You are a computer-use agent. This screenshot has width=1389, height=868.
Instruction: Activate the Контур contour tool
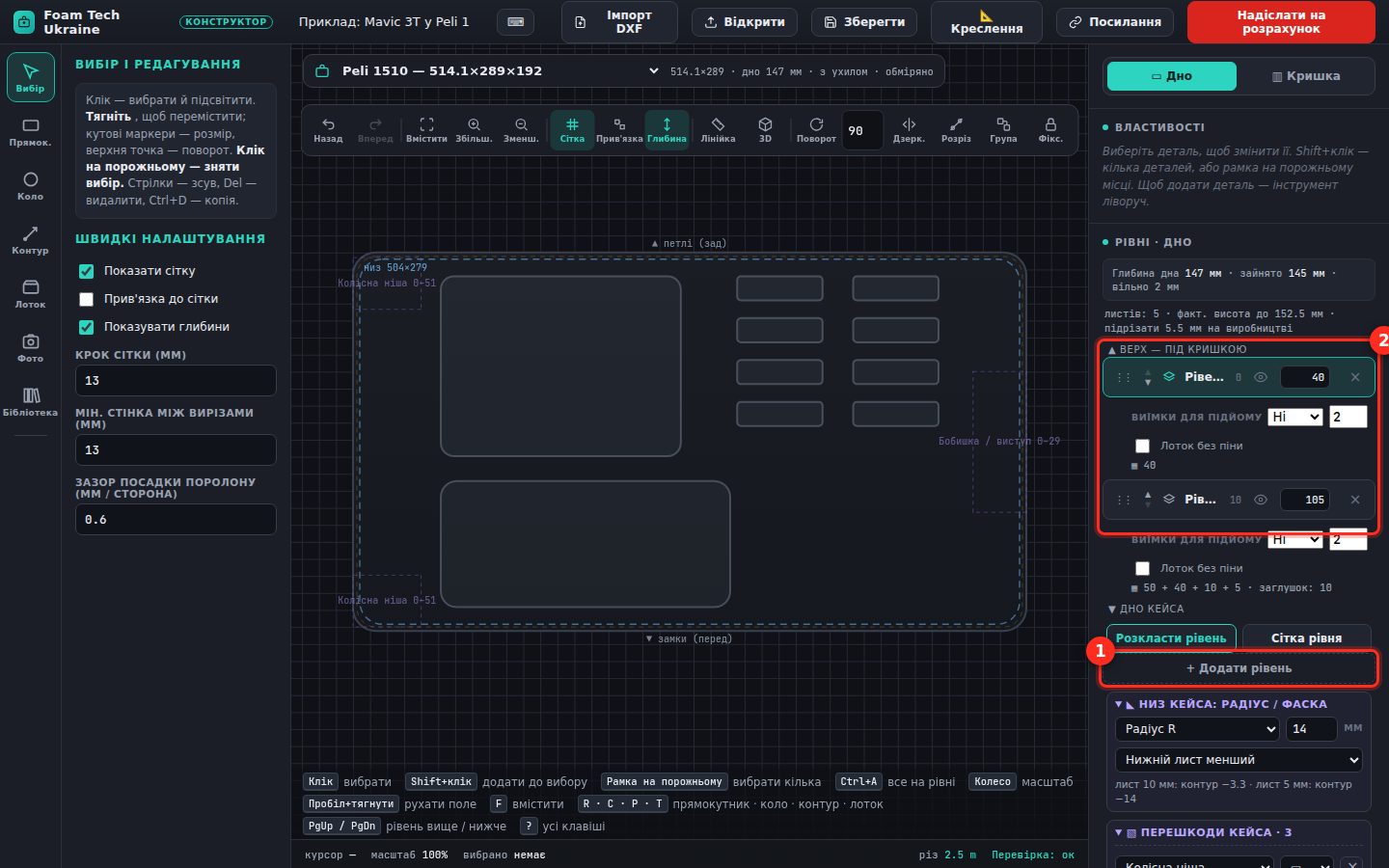tap(30, 240)
